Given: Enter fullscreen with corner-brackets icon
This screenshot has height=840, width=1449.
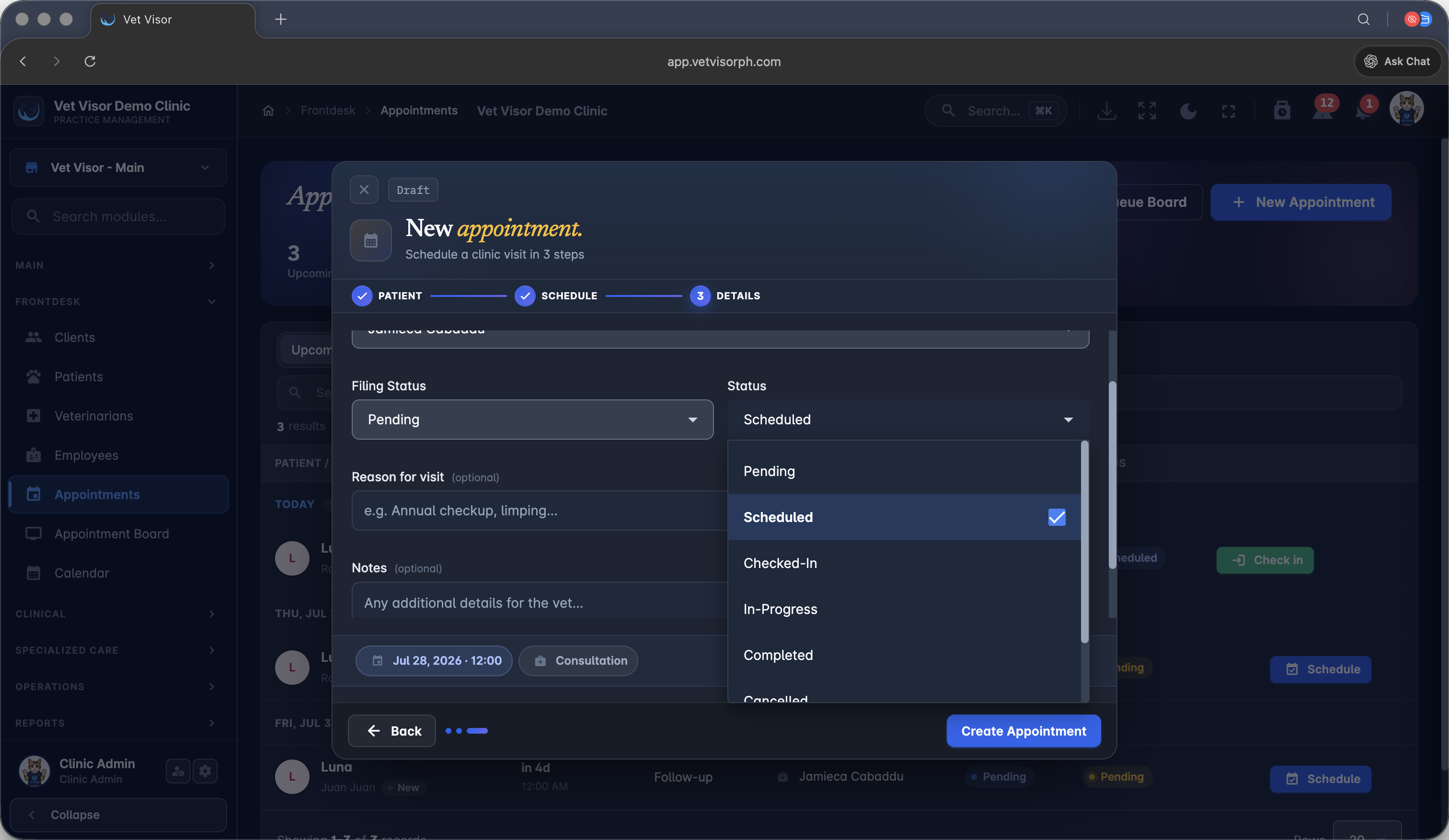Looking at the screenshot, I should 1228,111.
